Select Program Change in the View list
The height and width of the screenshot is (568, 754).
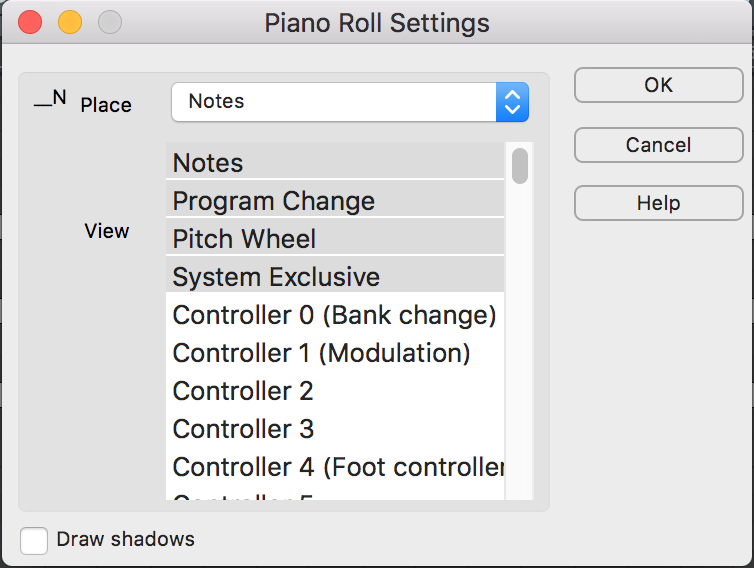pos(335,201)
